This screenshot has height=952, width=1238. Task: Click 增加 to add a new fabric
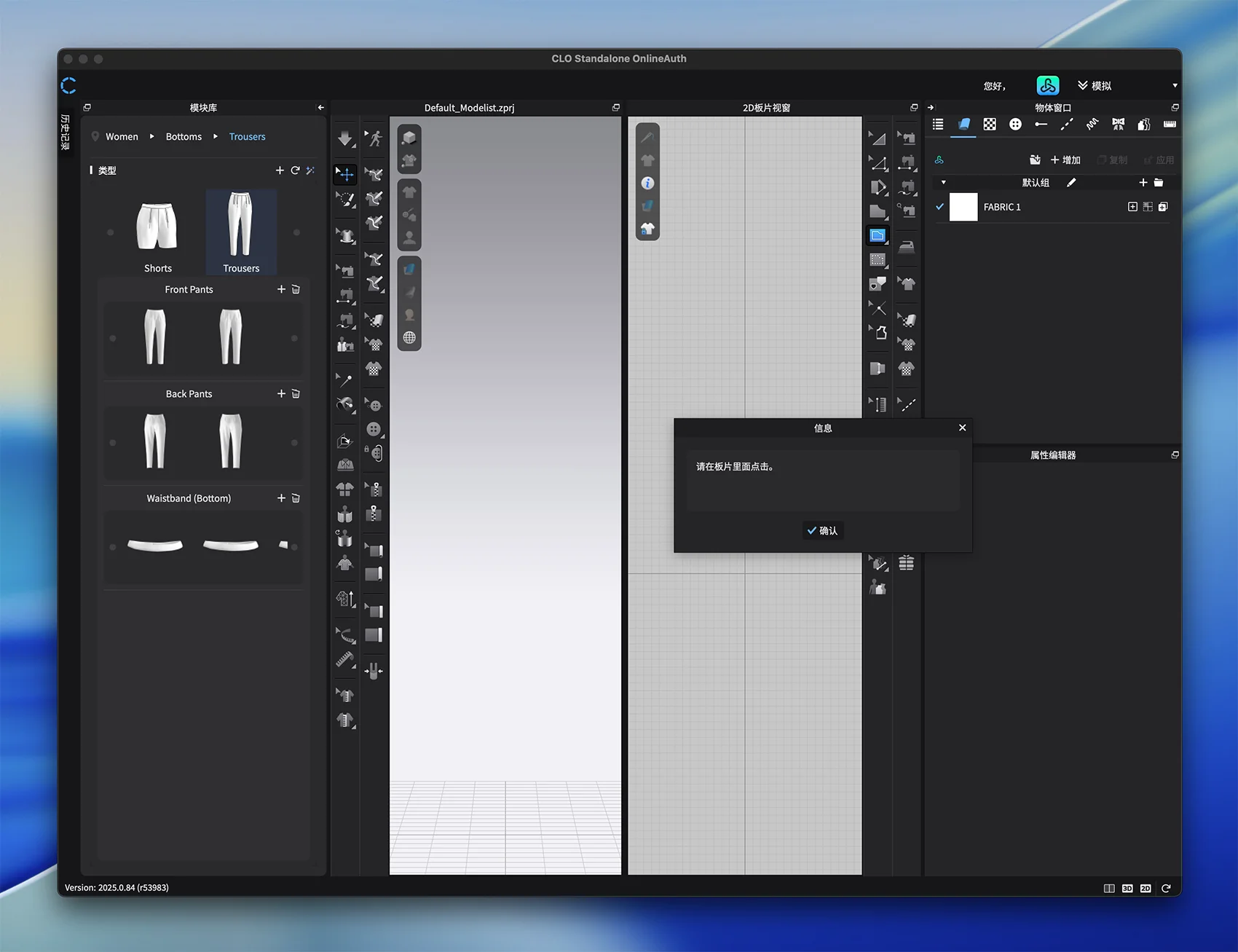coord(1065,160)
